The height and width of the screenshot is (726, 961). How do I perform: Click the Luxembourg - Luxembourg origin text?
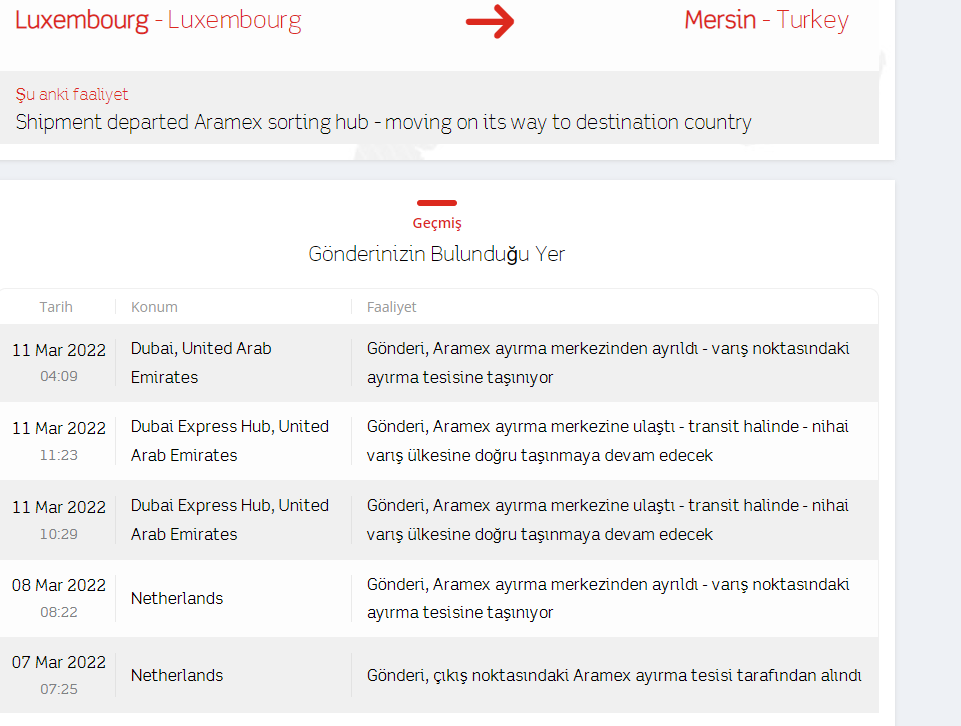pyautogui.click(x=158, y=20)
